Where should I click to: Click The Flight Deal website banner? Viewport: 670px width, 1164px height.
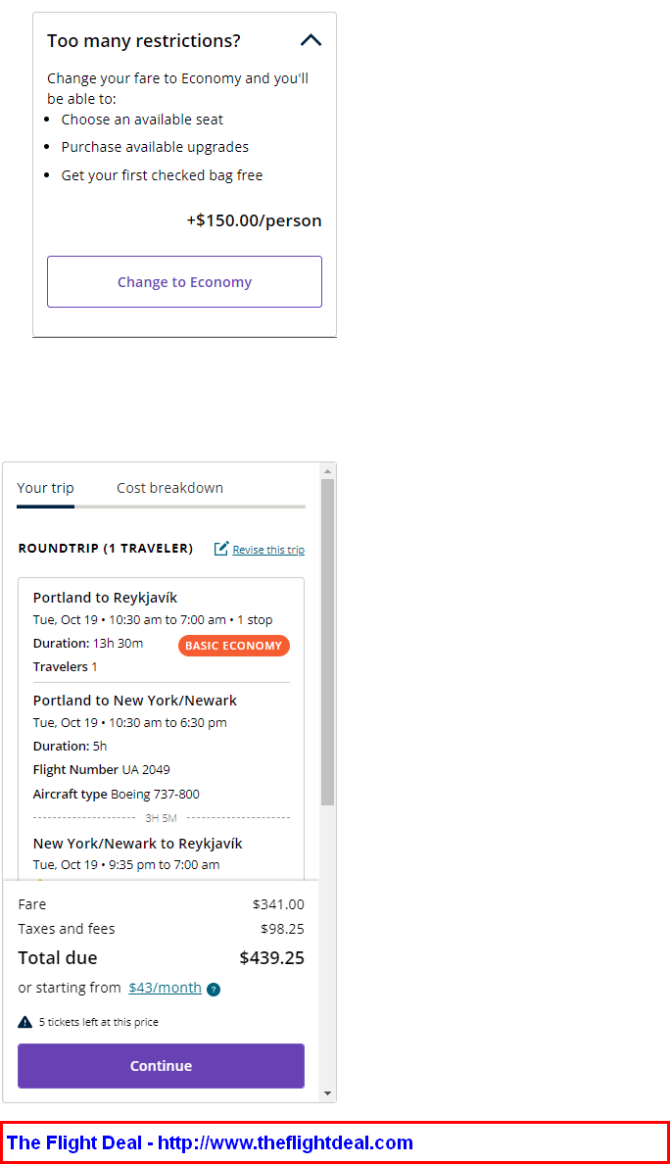pos(335,1142)
